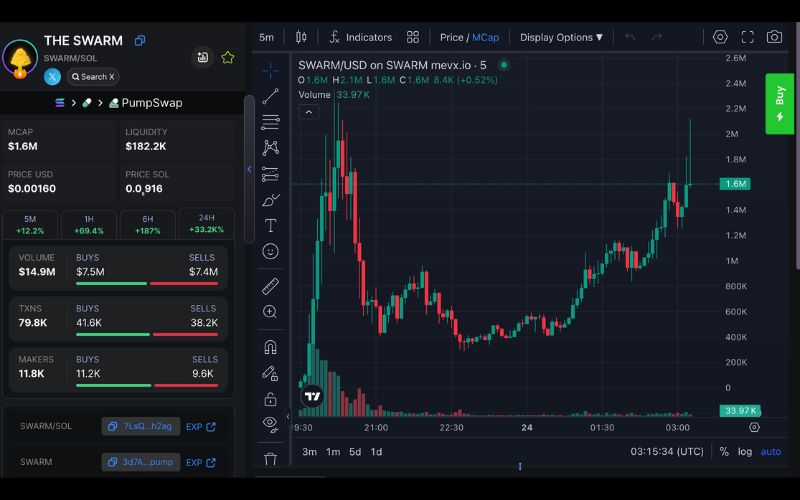Open the long position forecasting tool
Viewport: 800px width, 500px height.
coord(270,174)
